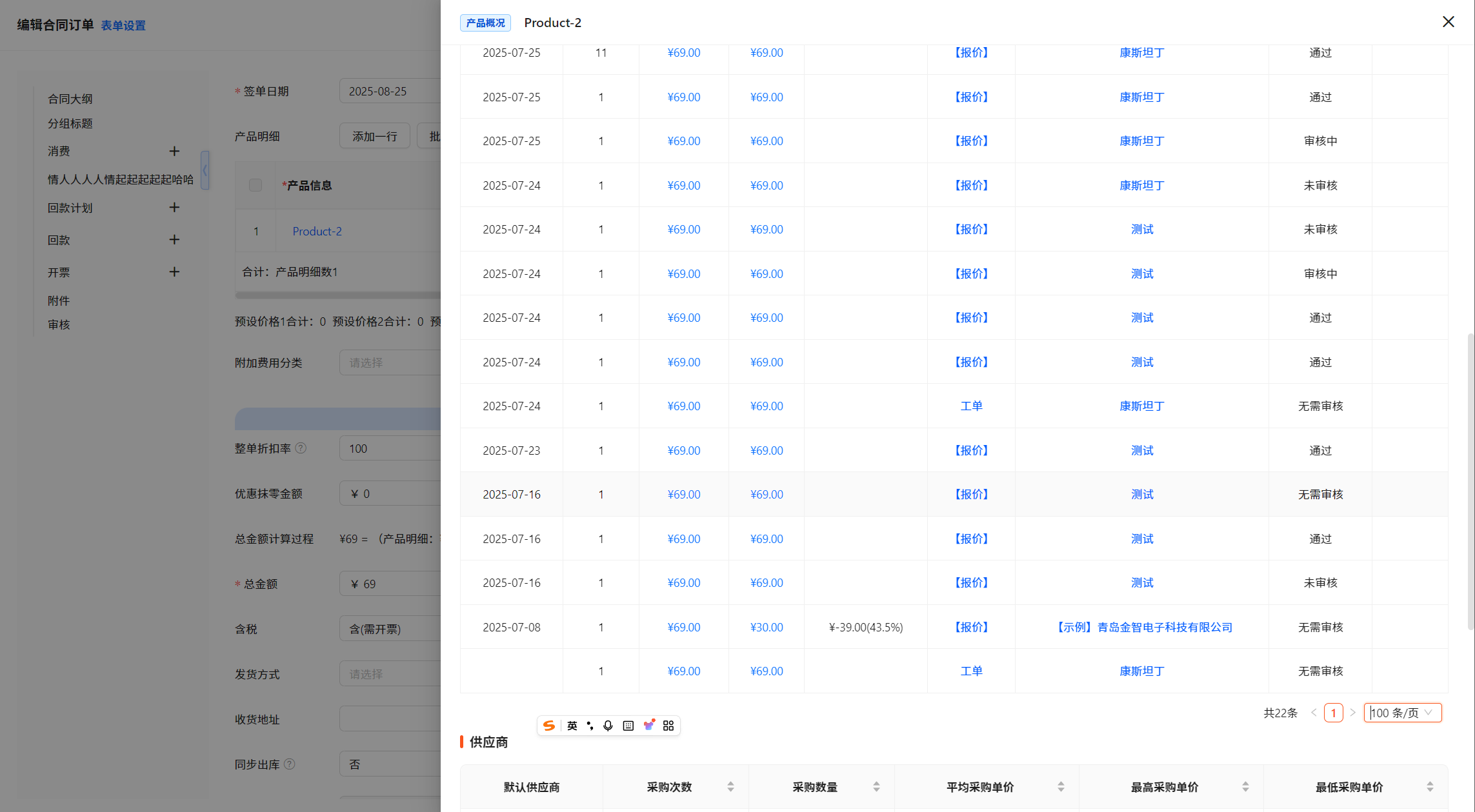Click the Sogou input method logo
The image size is (1475, 812).
pos(549,726)
